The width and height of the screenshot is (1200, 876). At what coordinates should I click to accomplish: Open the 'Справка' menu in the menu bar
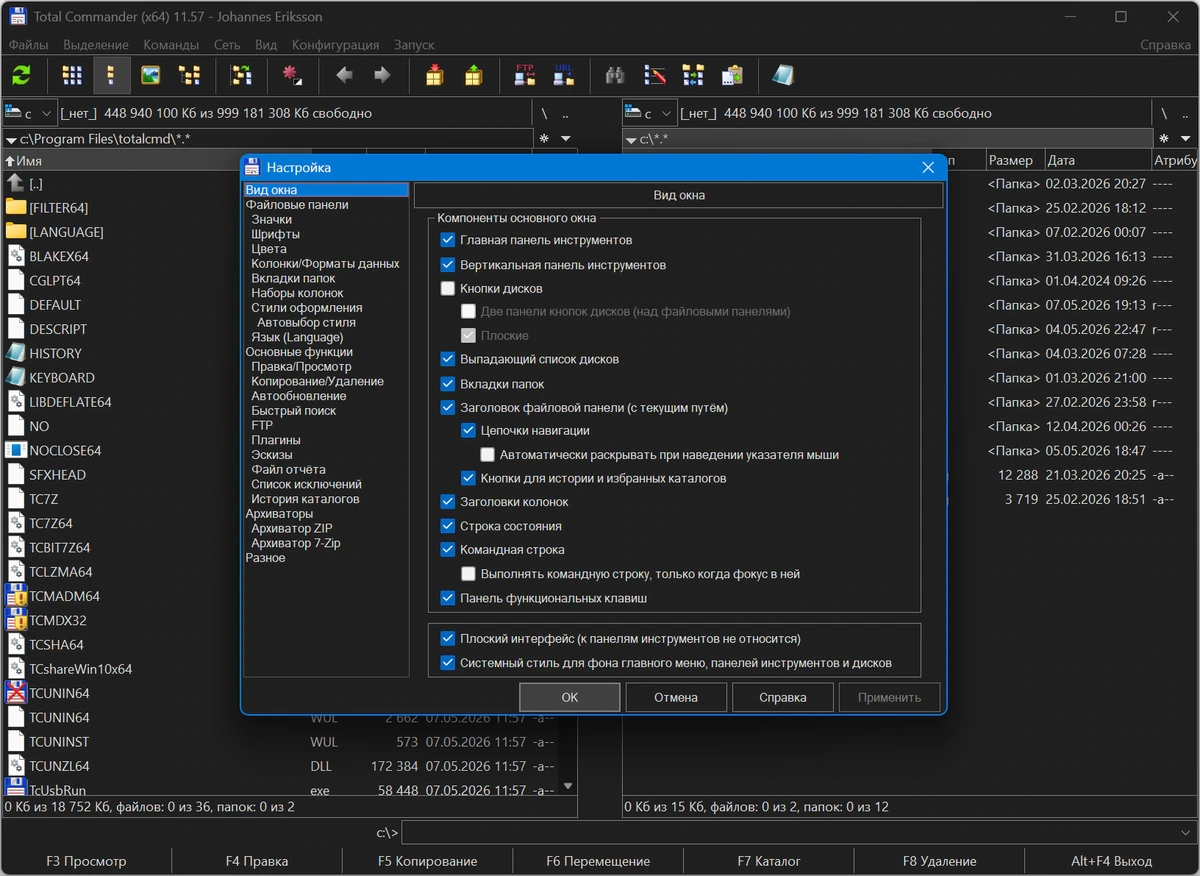coord(1165,45)
